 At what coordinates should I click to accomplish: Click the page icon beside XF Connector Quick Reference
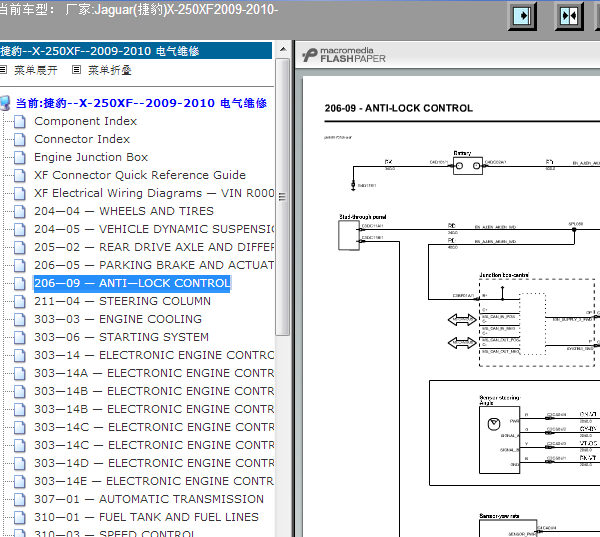click(20, 176)
